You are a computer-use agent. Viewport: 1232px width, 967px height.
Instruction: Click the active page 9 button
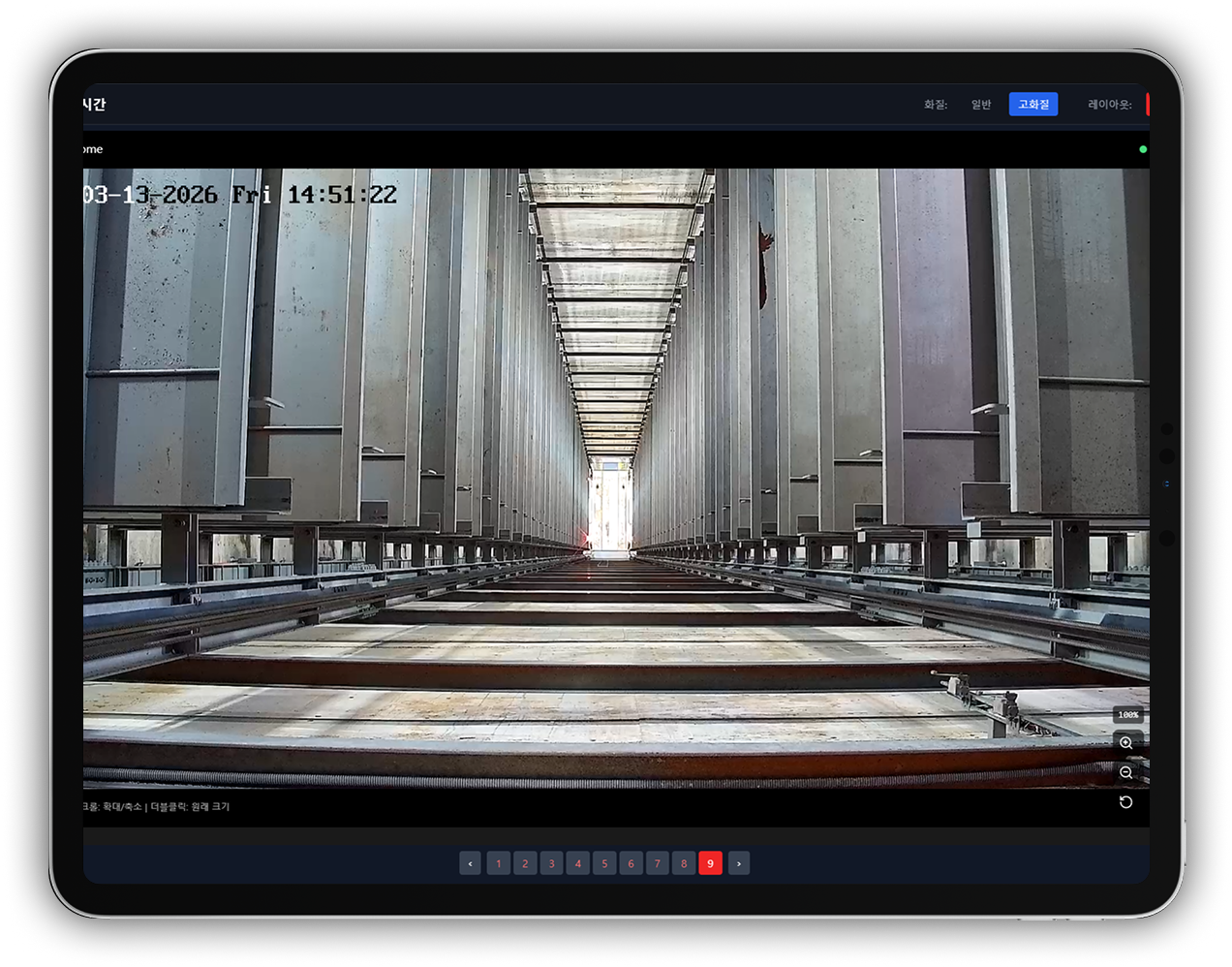710,863
